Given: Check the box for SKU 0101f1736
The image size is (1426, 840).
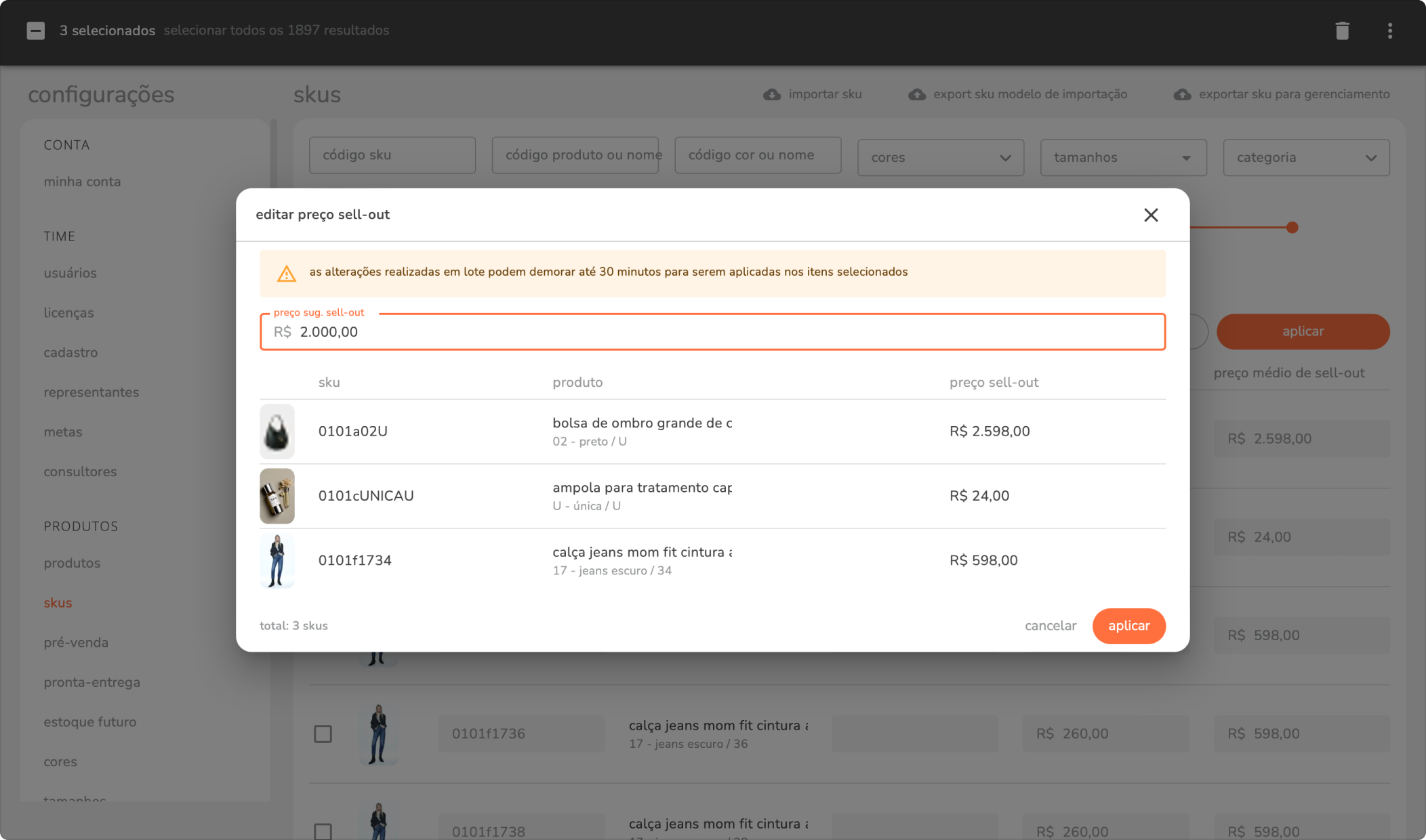Looking at the screenshot, I should (x=323, y=734).
